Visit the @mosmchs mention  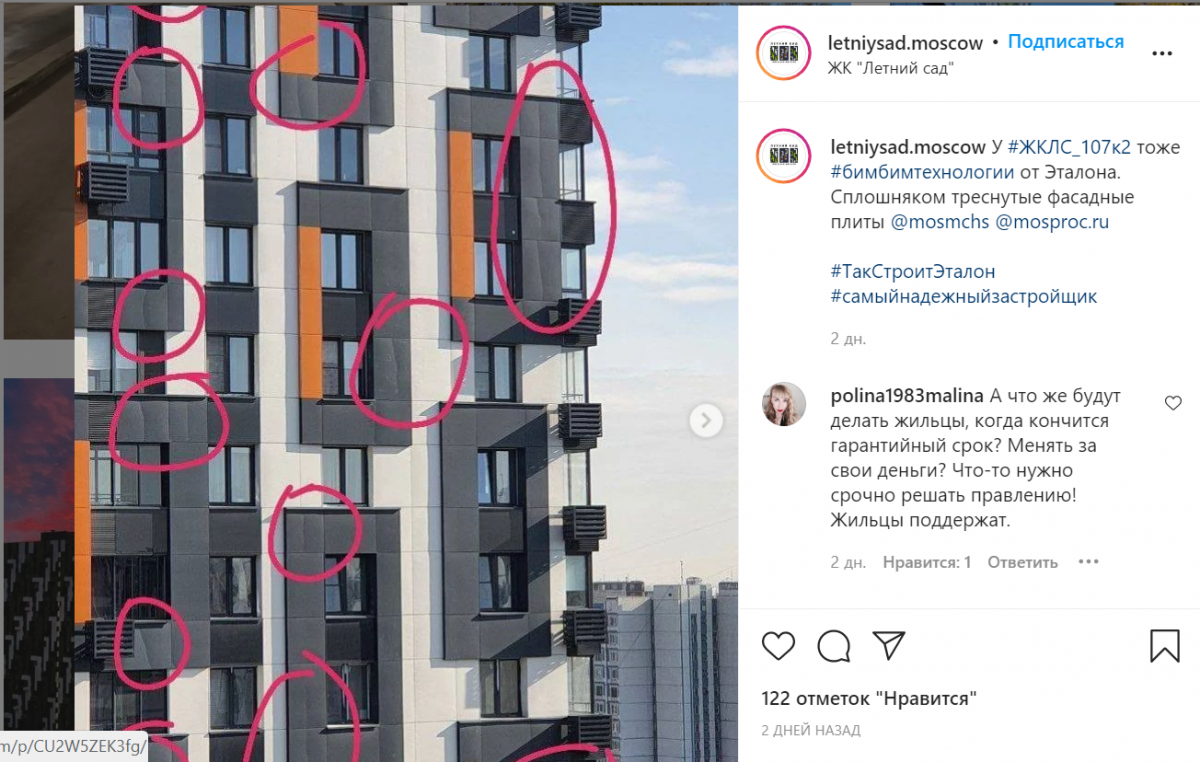940,222
